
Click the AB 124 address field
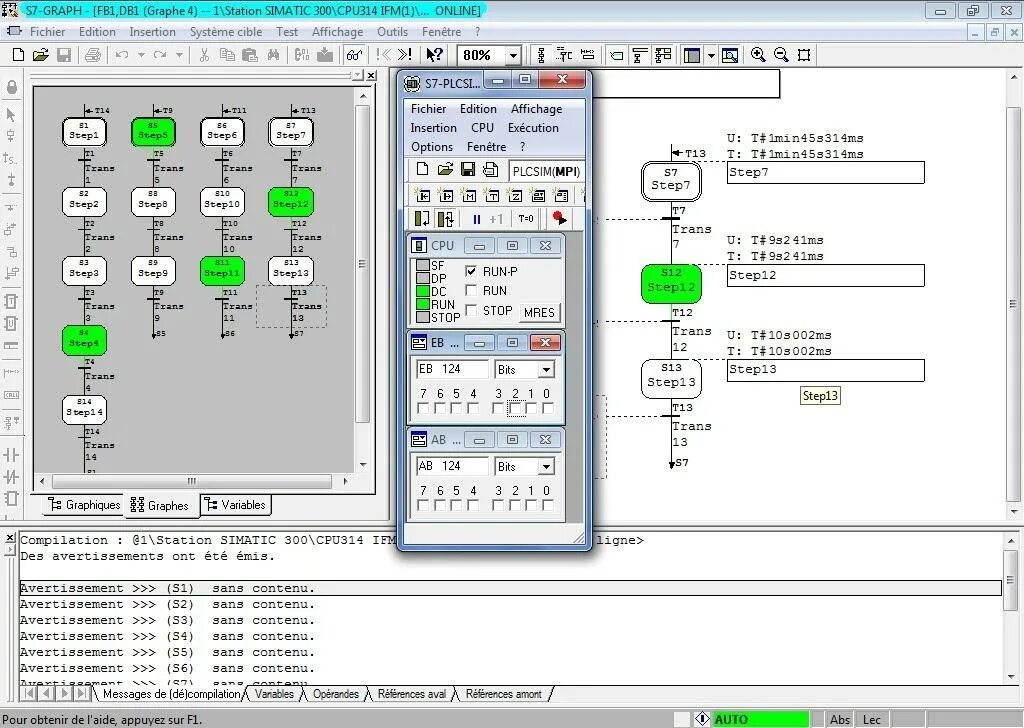pyautogui.click(x=452, y=466)
